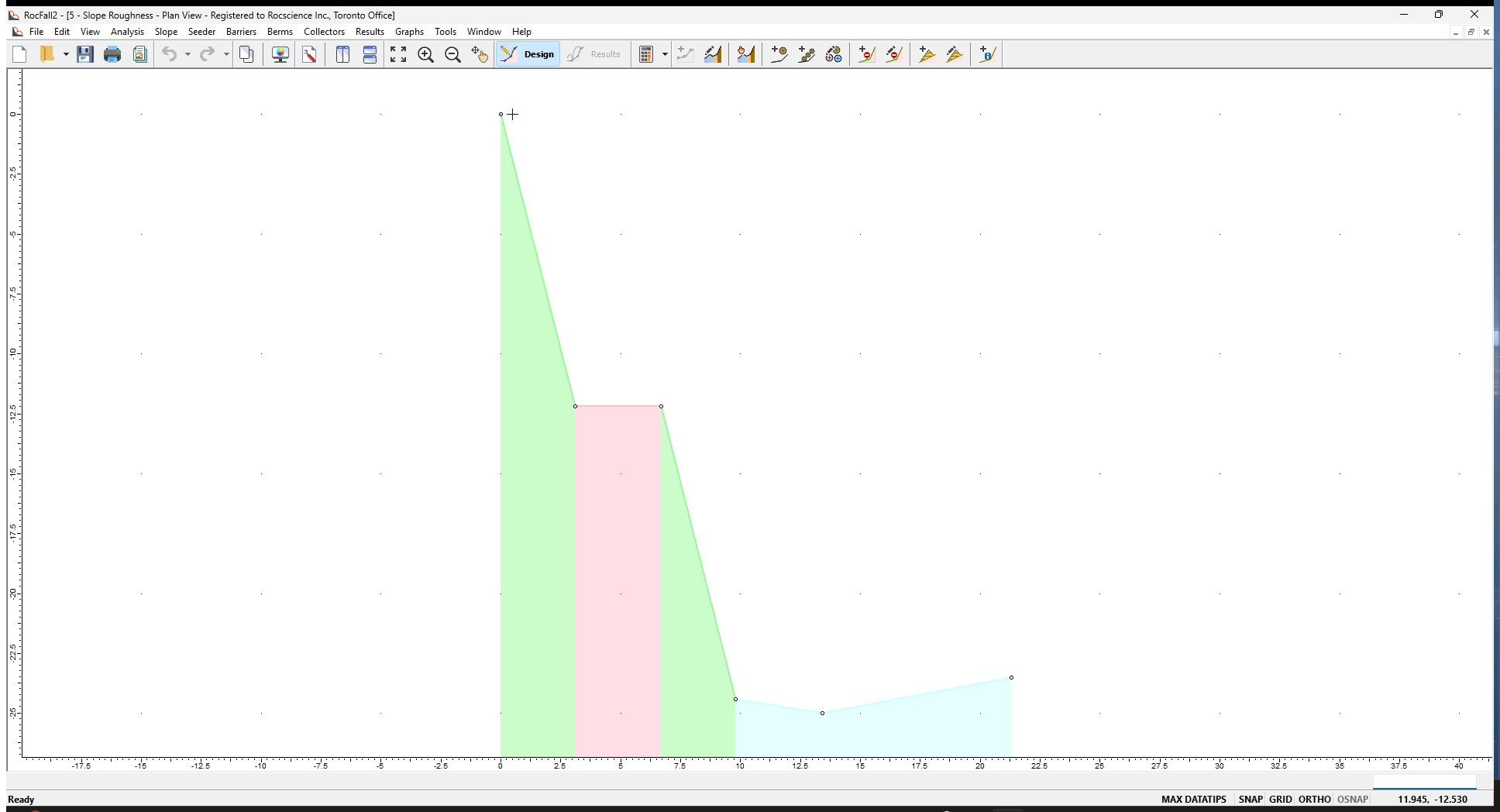1500x812 pixels.
Task: Toggle ORTHO mode in the status bar
Action: coord(1314,799)
